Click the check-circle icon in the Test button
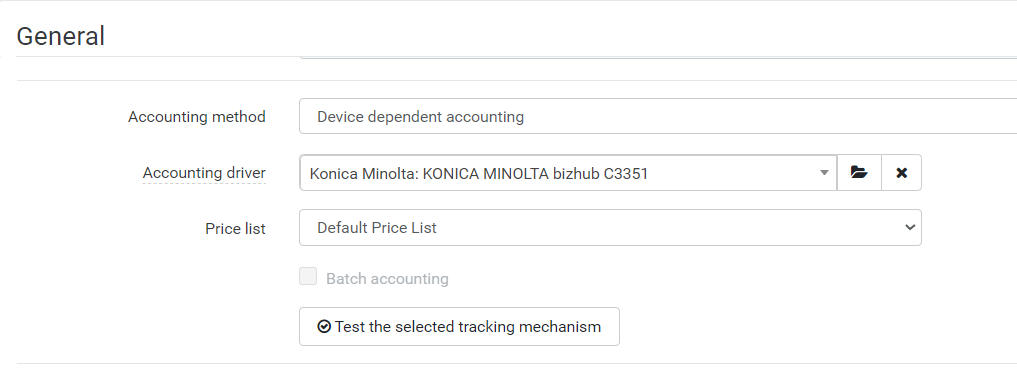The image size is (1017, 371). tap(324, 326)
